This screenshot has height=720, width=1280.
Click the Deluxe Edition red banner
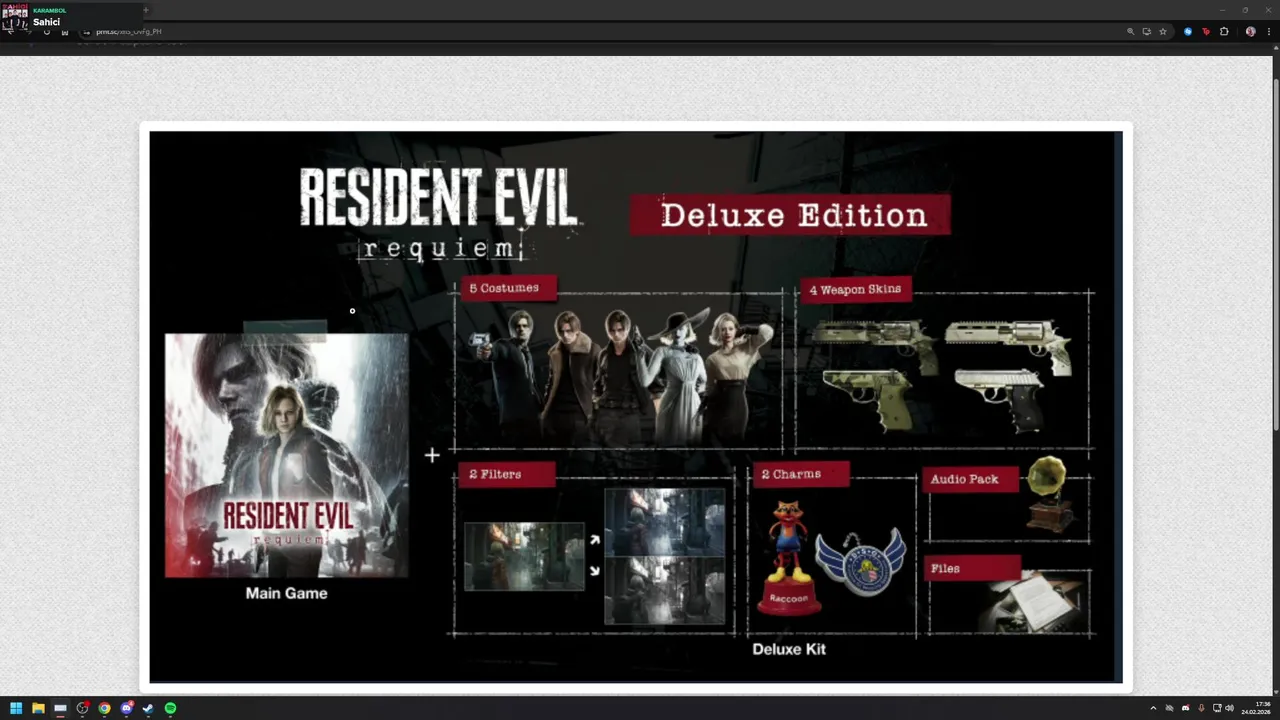tap(790, 215)
